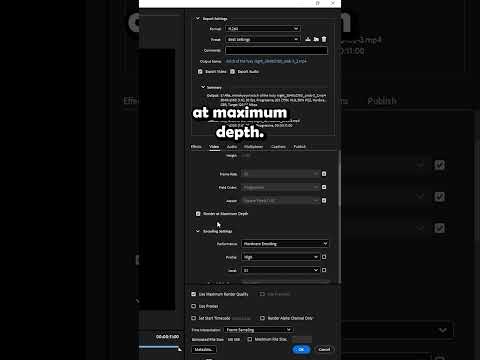Toggle the checkbox beside the Profile dropdown
This screenshot has height=360, width=480.
click(x=324, y=257)
